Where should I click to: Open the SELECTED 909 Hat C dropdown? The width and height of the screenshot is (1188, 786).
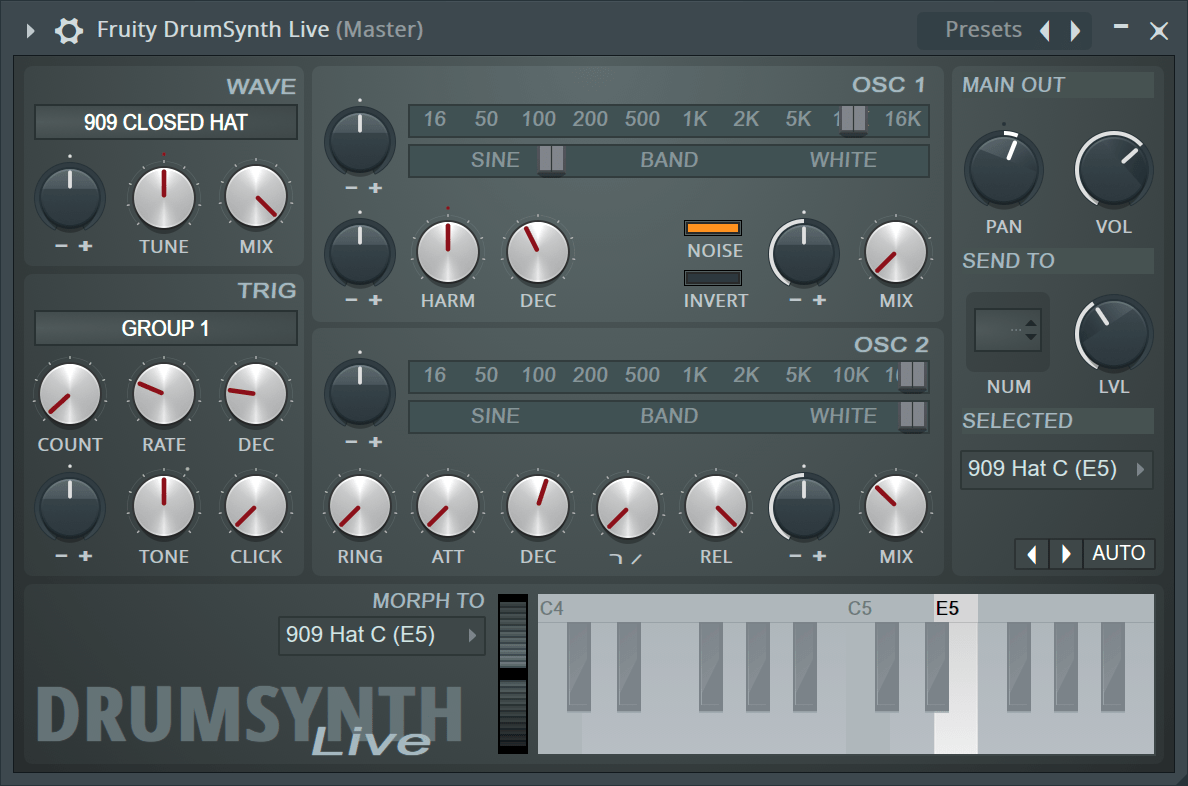[x=1056, y=469]
